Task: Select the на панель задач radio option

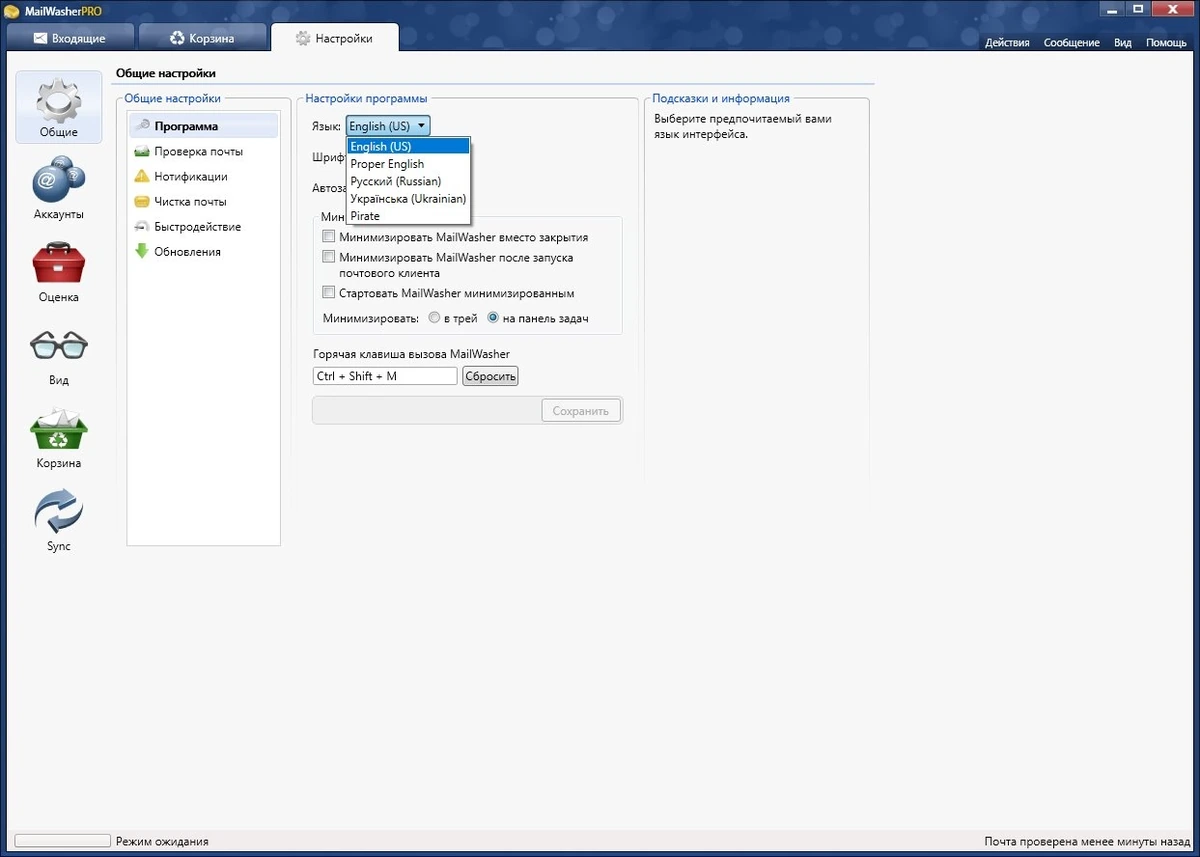Action: tap(493, 318)
